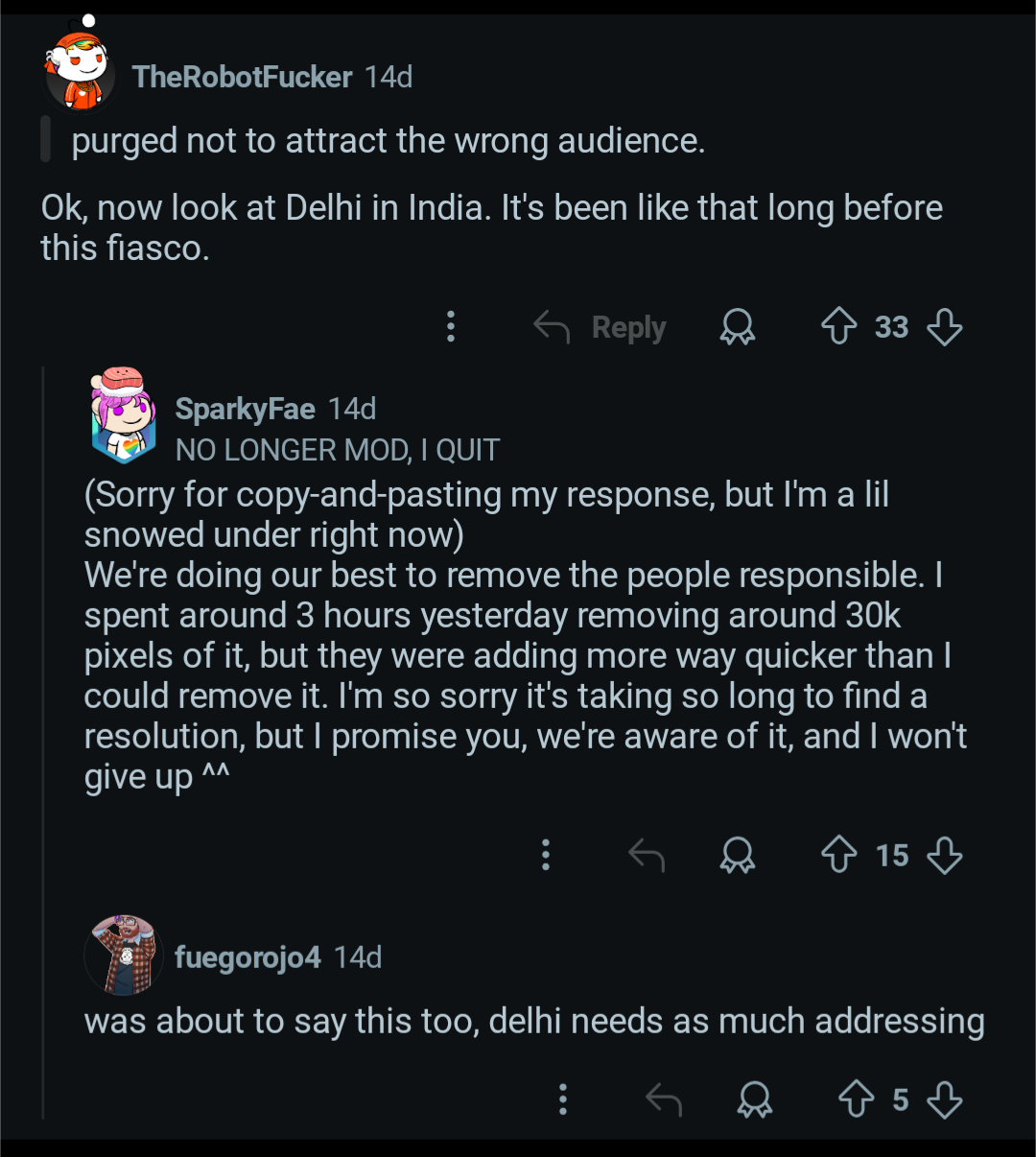1036x1157 pixels.
Task: Upvote SparkyFae's comment
Action: (x=839, y=855)
